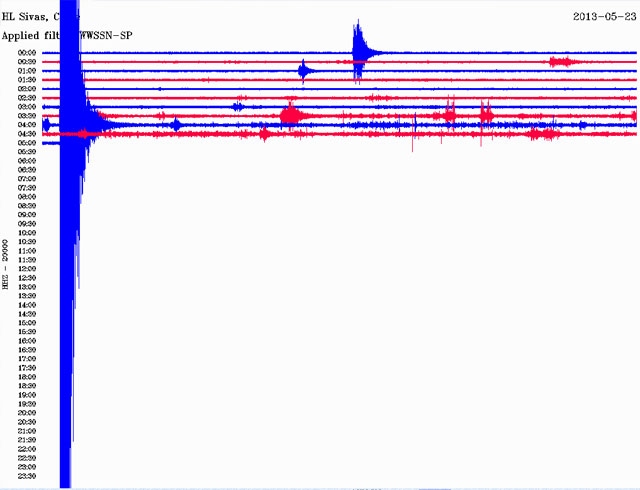Select the 12:00 time label
Viewport: 640px width, 490px height.
click(27, 268)
